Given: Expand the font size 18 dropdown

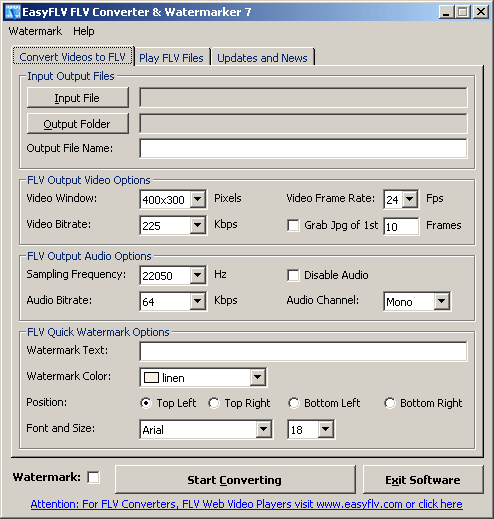Looking at the screenshot, I should 326,429.
